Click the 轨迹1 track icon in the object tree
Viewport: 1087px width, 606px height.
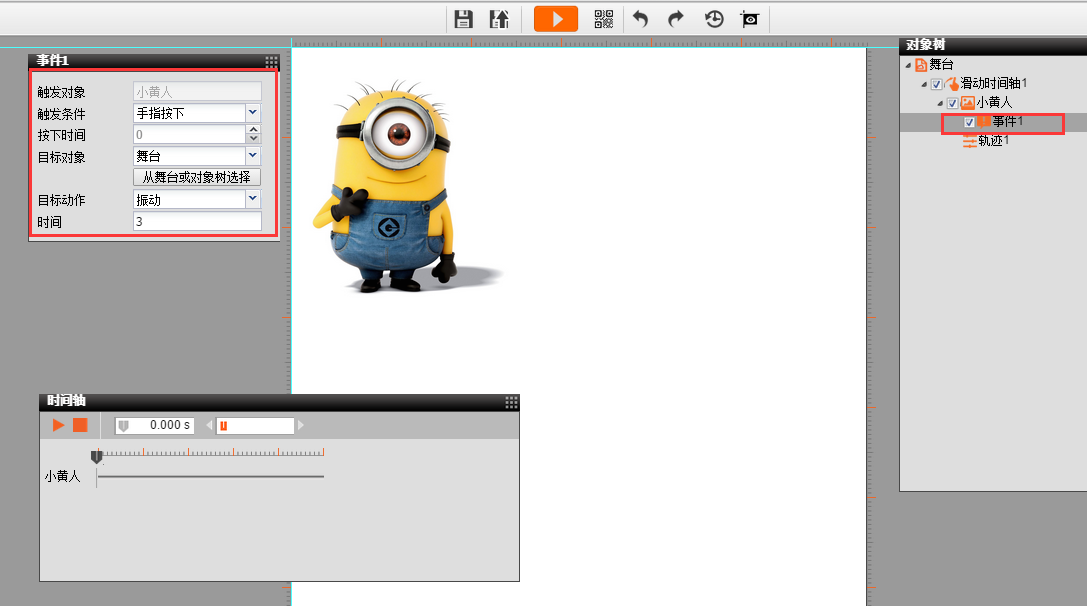970,141
